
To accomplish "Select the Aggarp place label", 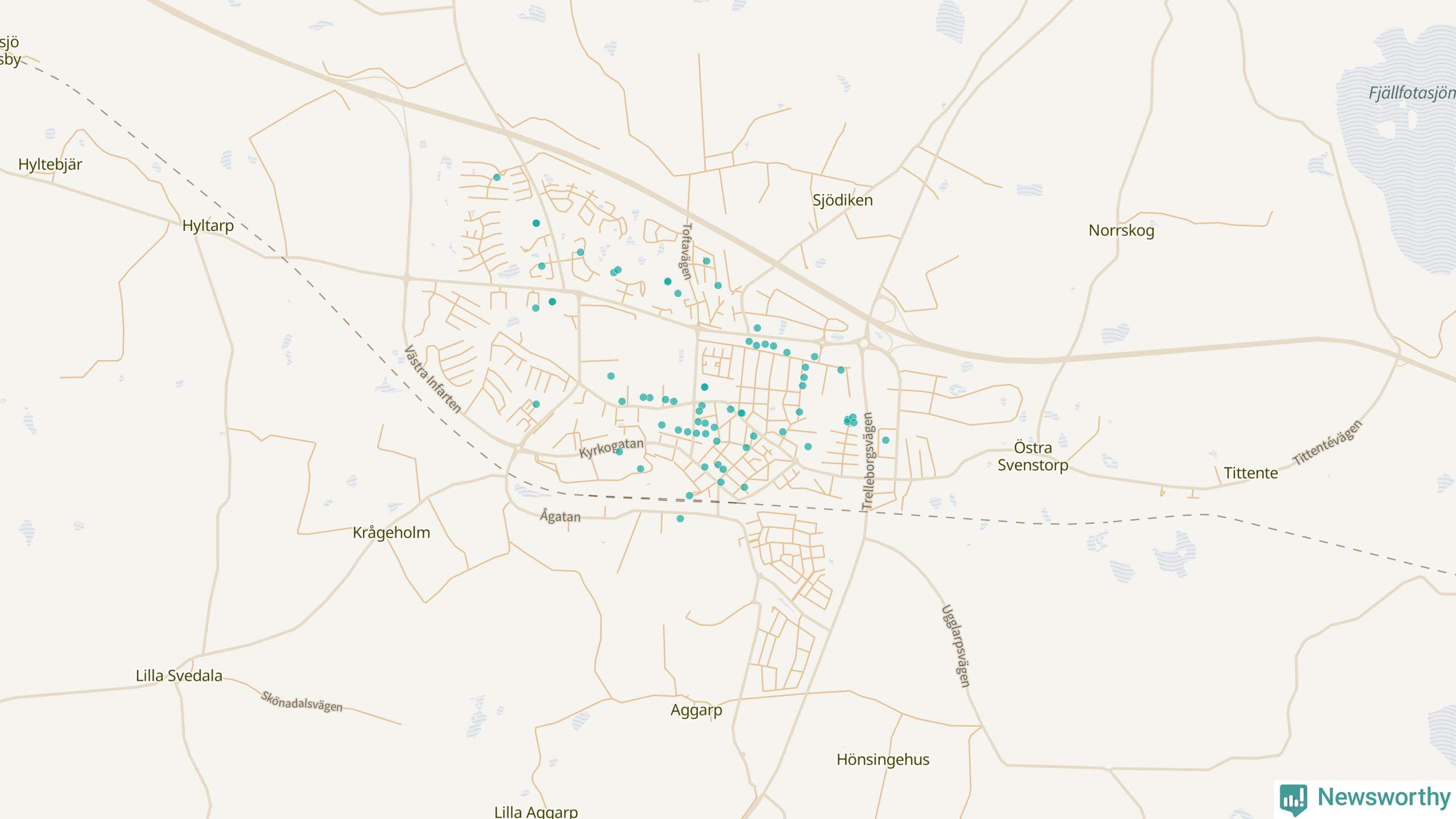I will pyautogui.click(x=696, y=710).
